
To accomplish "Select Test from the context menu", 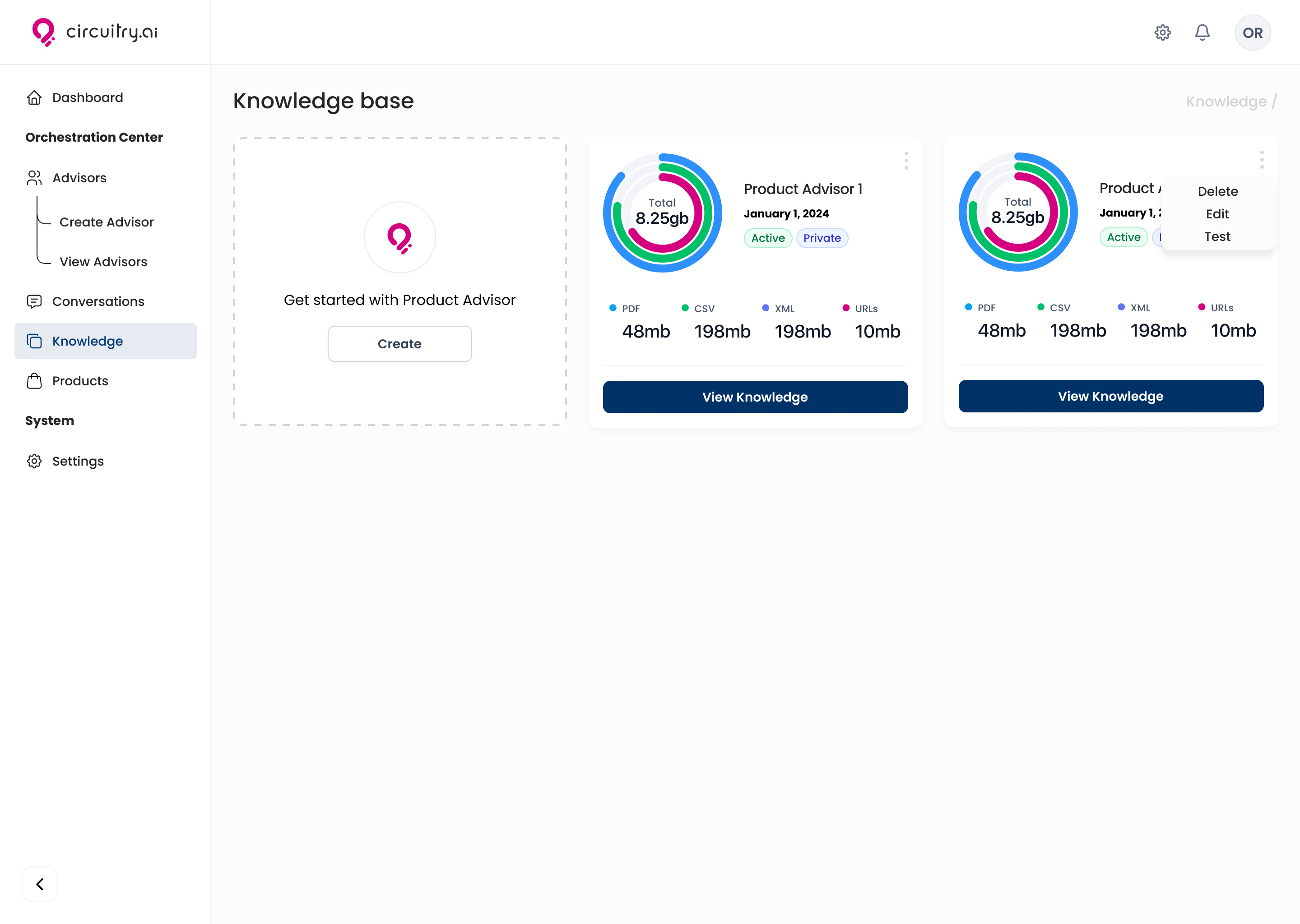I will 1216,237.
